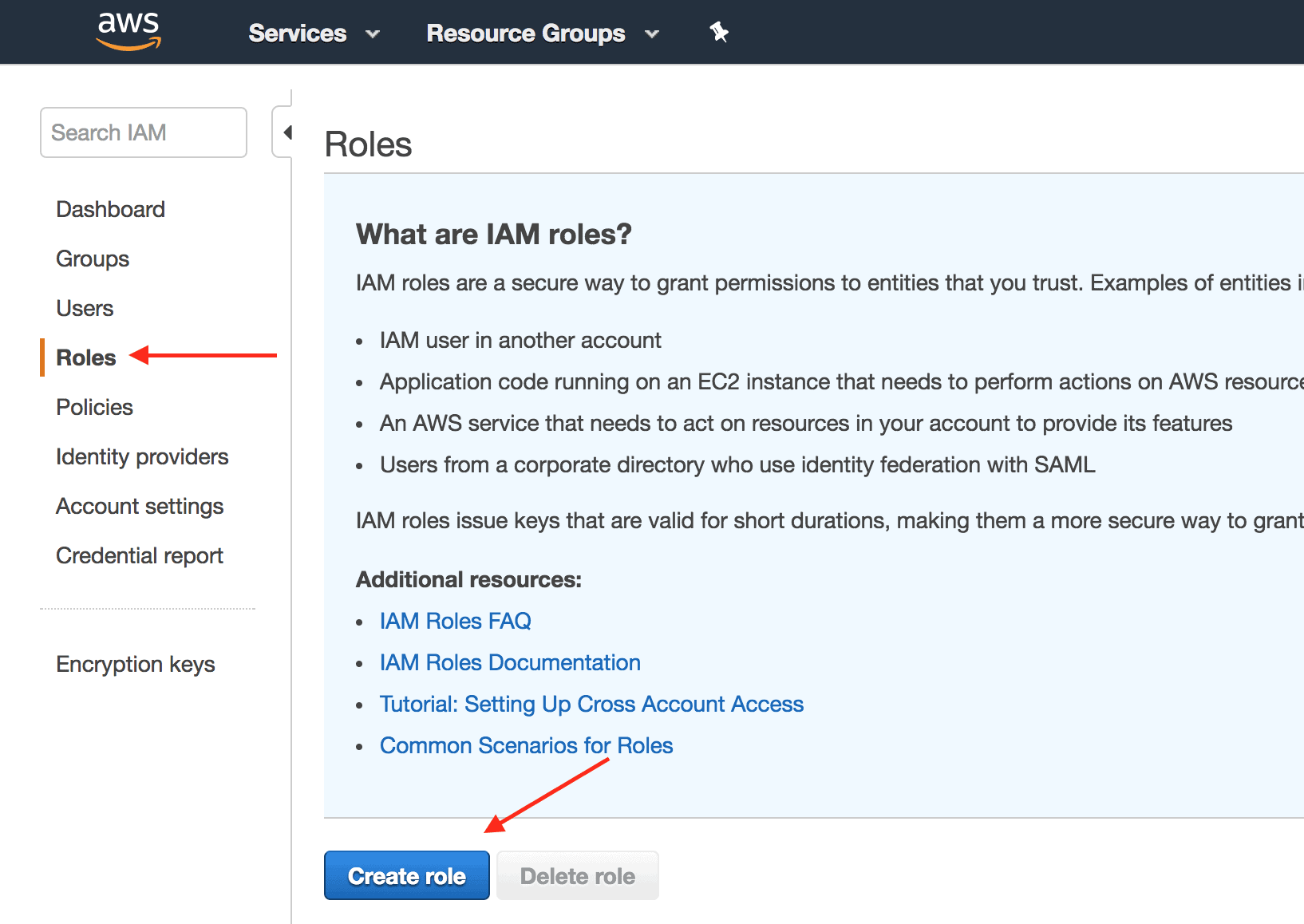This screenshot has height=924, width=1304.
Task: Click the bullet about SAML identity federation
Action: point(737,464)
